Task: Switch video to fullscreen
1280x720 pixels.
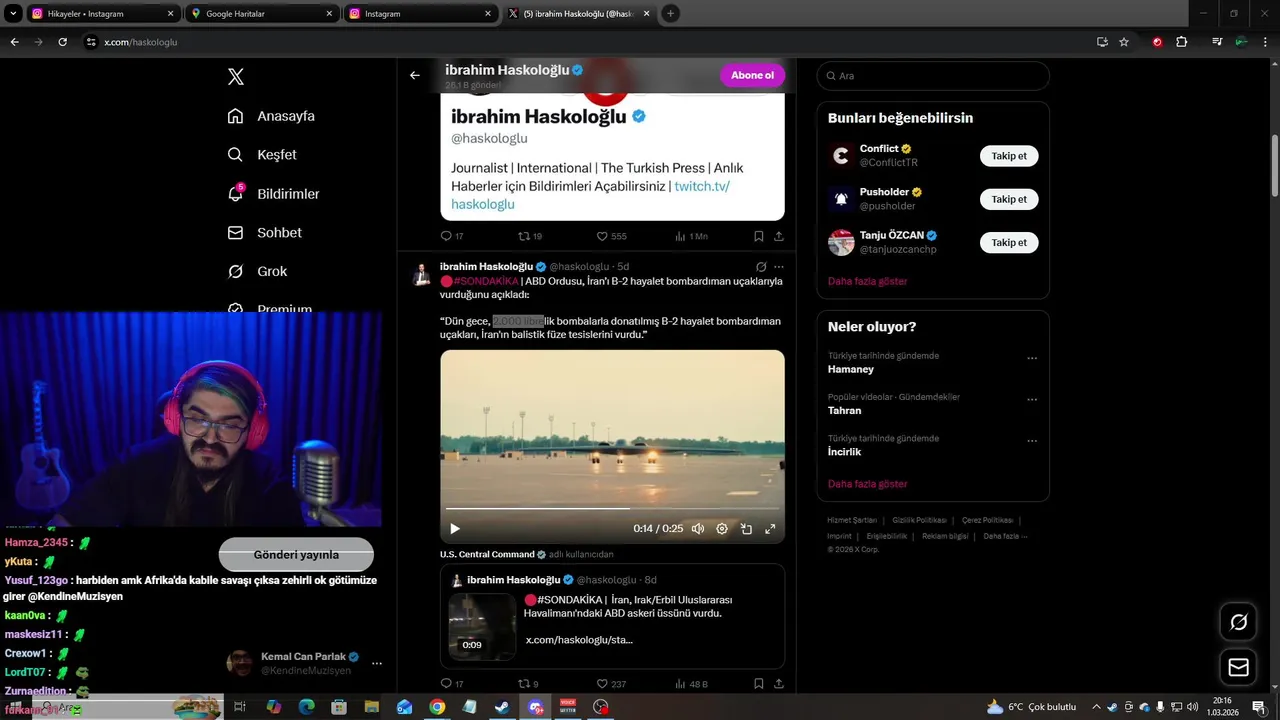Action: click(770, 529)
